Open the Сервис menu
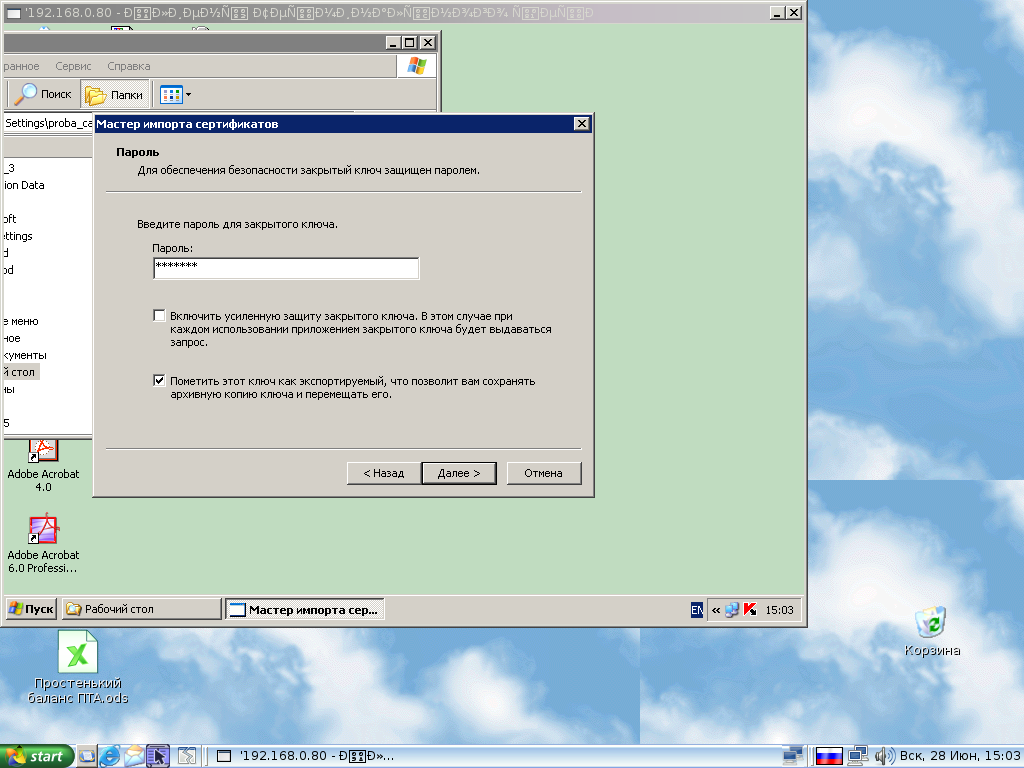This screenshot has height=768, width=1024. point(73,66)
